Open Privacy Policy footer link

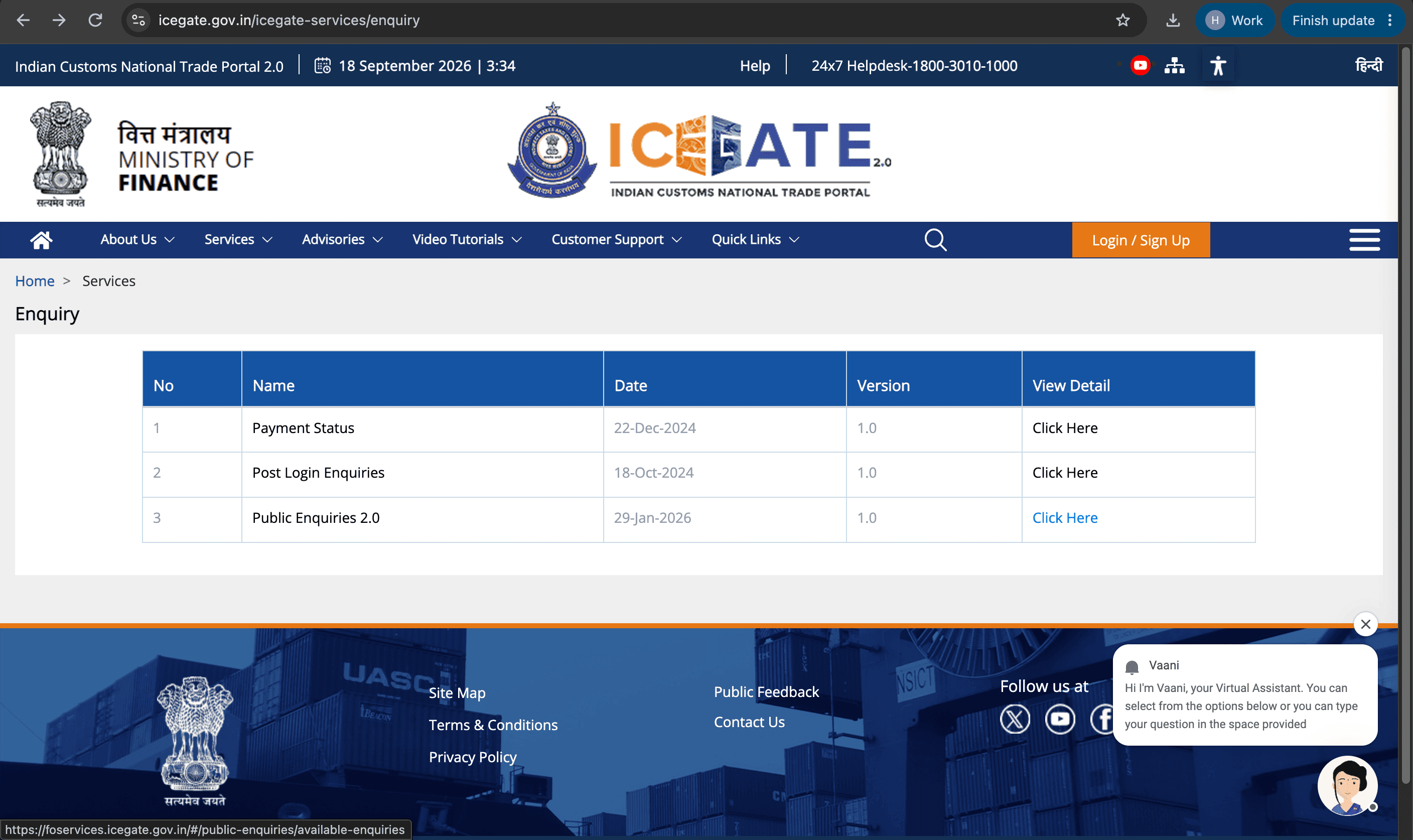(473, 757)
